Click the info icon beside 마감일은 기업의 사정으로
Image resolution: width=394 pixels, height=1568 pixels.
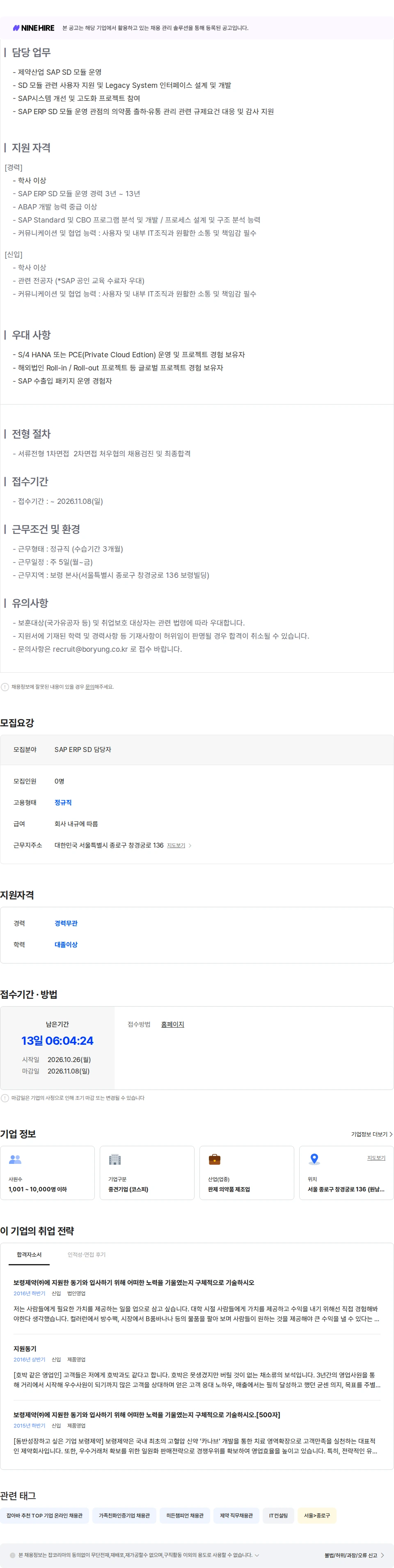coord(5,1098)
